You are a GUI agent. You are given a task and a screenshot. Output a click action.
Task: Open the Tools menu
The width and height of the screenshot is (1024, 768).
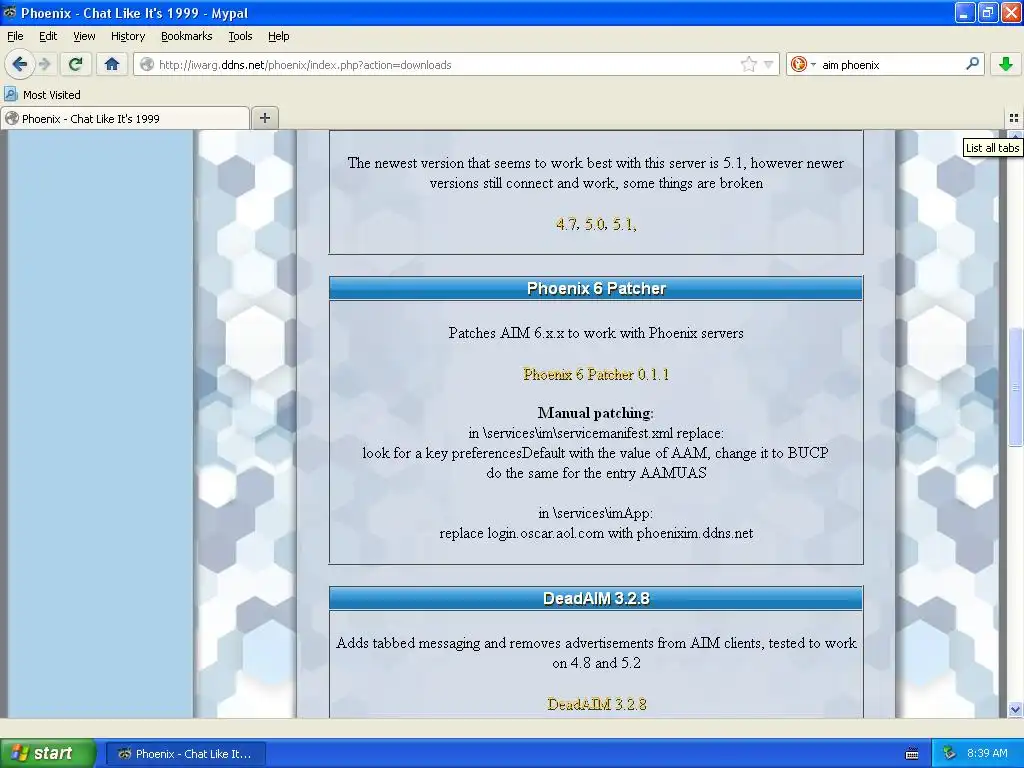coord(240,36)
